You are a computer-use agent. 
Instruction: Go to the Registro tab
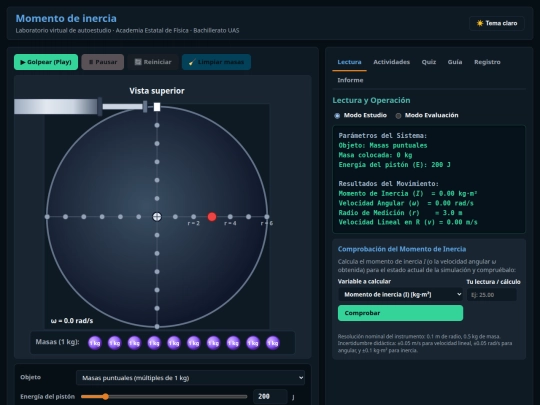point(487,62)
